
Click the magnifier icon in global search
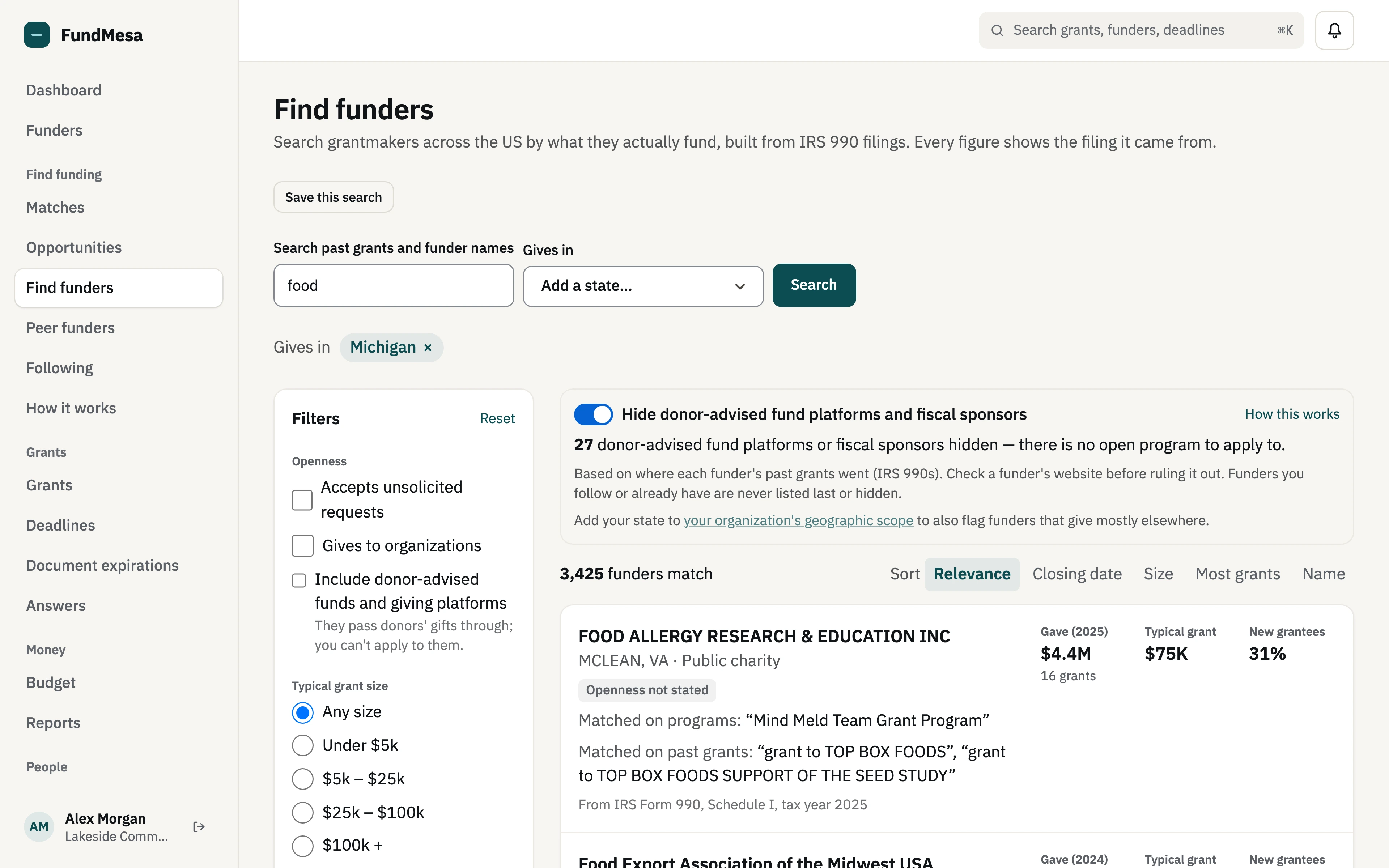[997, 30]
